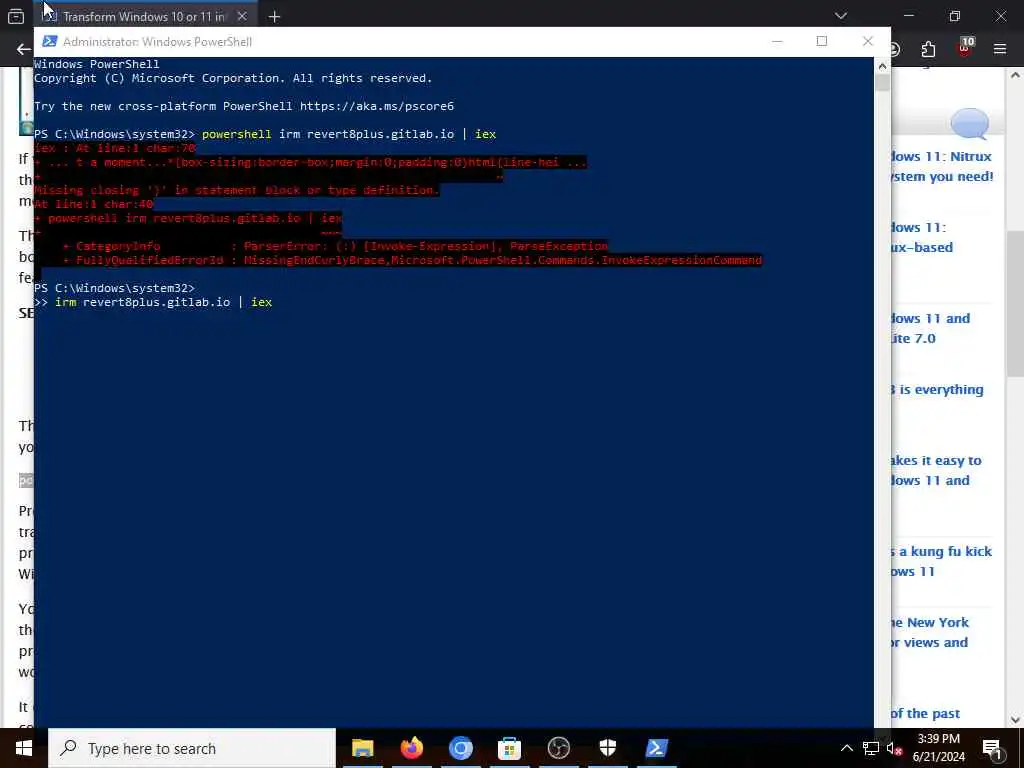
Task: Click the 'https://aka.ms/pscore6' text in PowerShell
Action: (x=377, y=106)
